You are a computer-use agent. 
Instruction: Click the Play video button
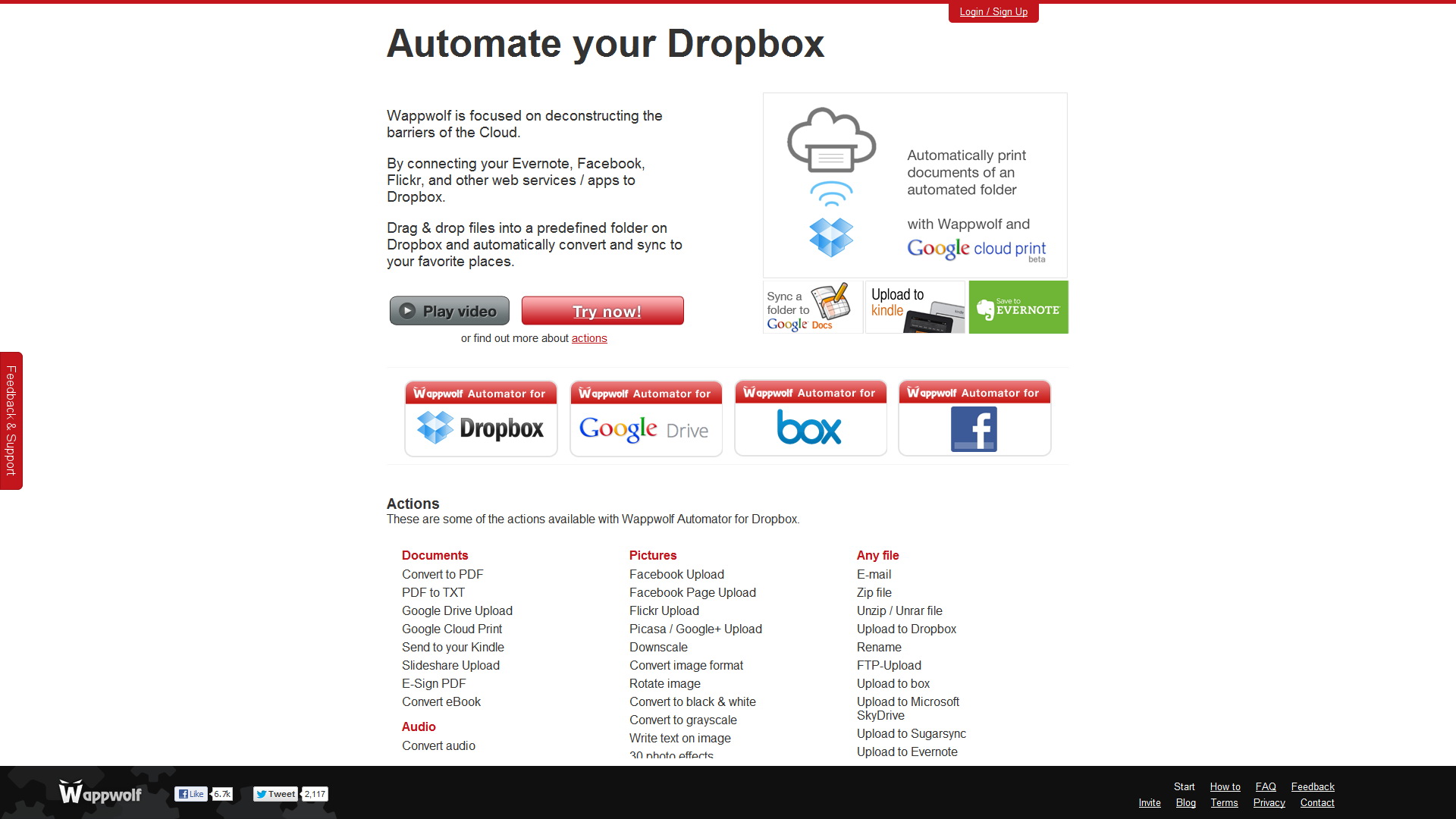(x=448, y=310)
